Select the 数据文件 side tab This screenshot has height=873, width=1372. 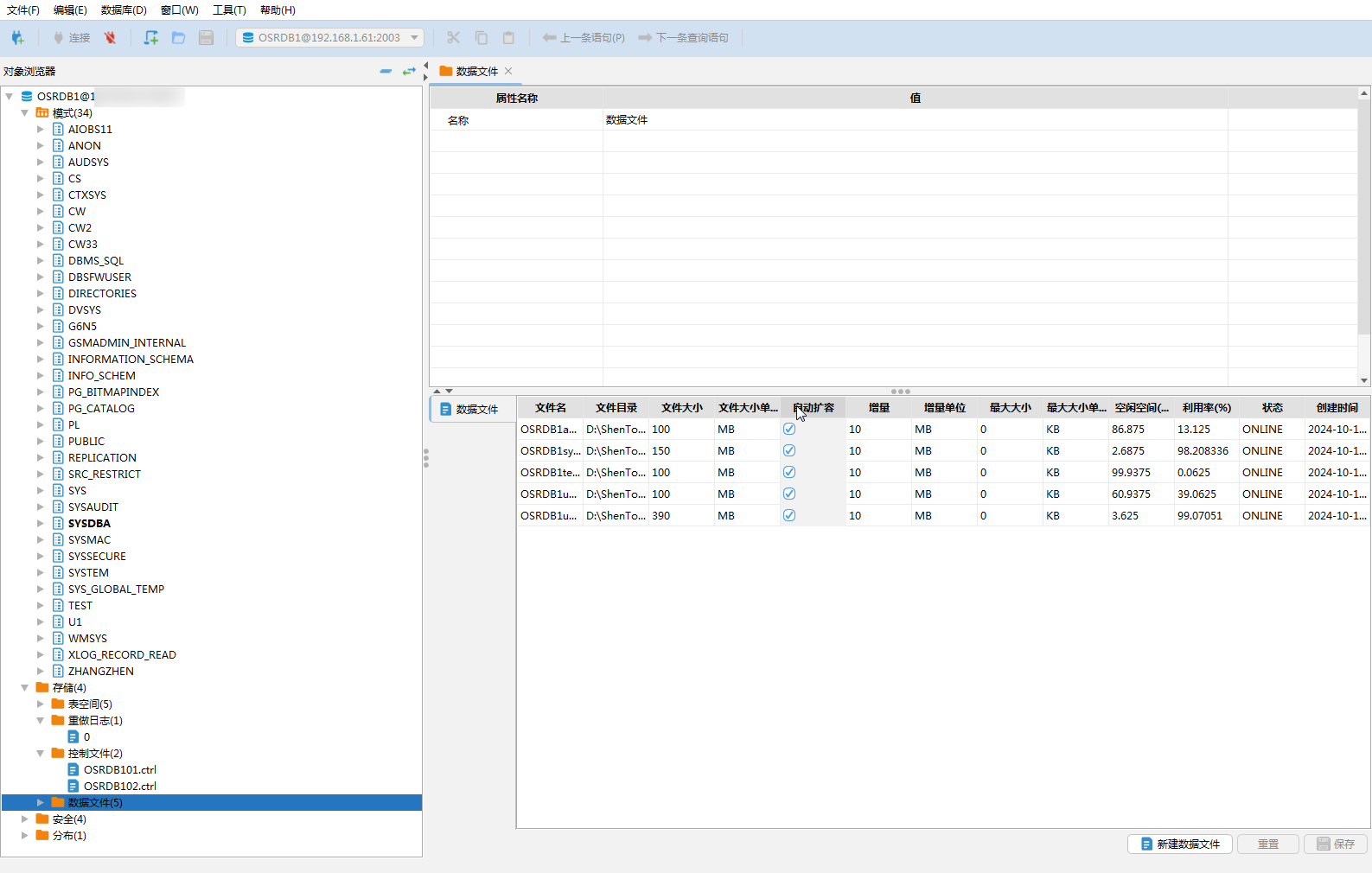pyautogui.click(x=471, y=409)
